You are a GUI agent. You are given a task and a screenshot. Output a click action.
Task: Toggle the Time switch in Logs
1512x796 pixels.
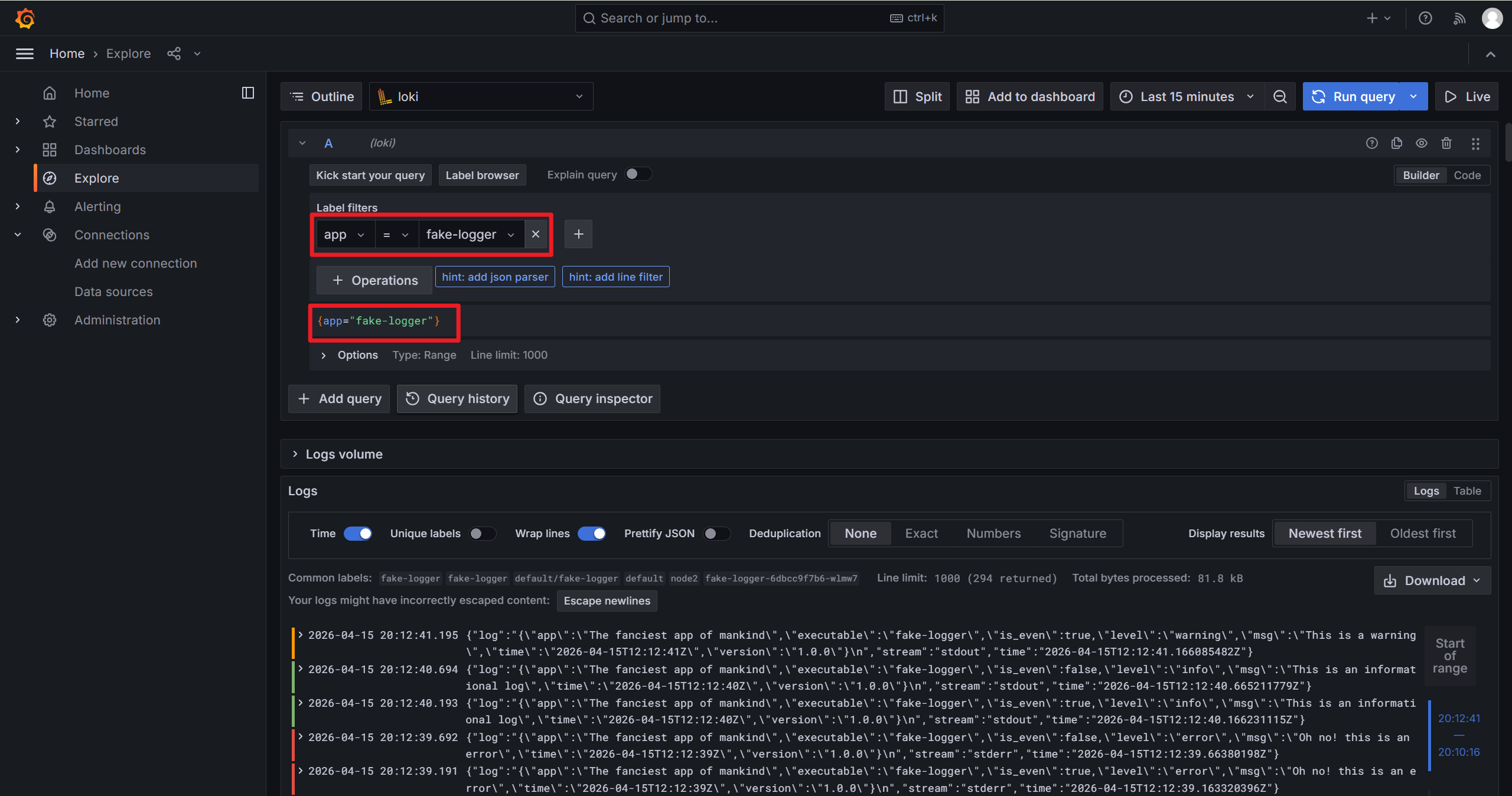coord(358,534)
